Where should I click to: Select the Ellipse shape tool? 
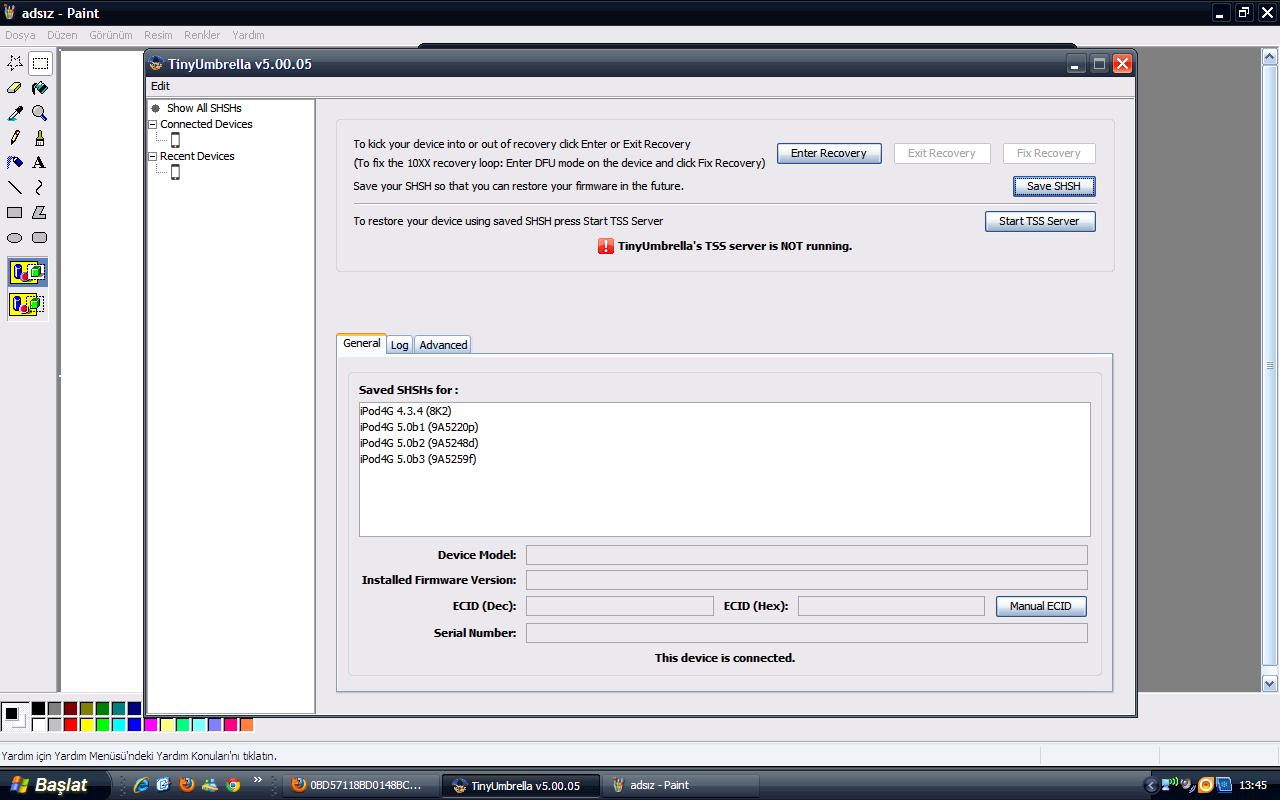pos(15,238)
